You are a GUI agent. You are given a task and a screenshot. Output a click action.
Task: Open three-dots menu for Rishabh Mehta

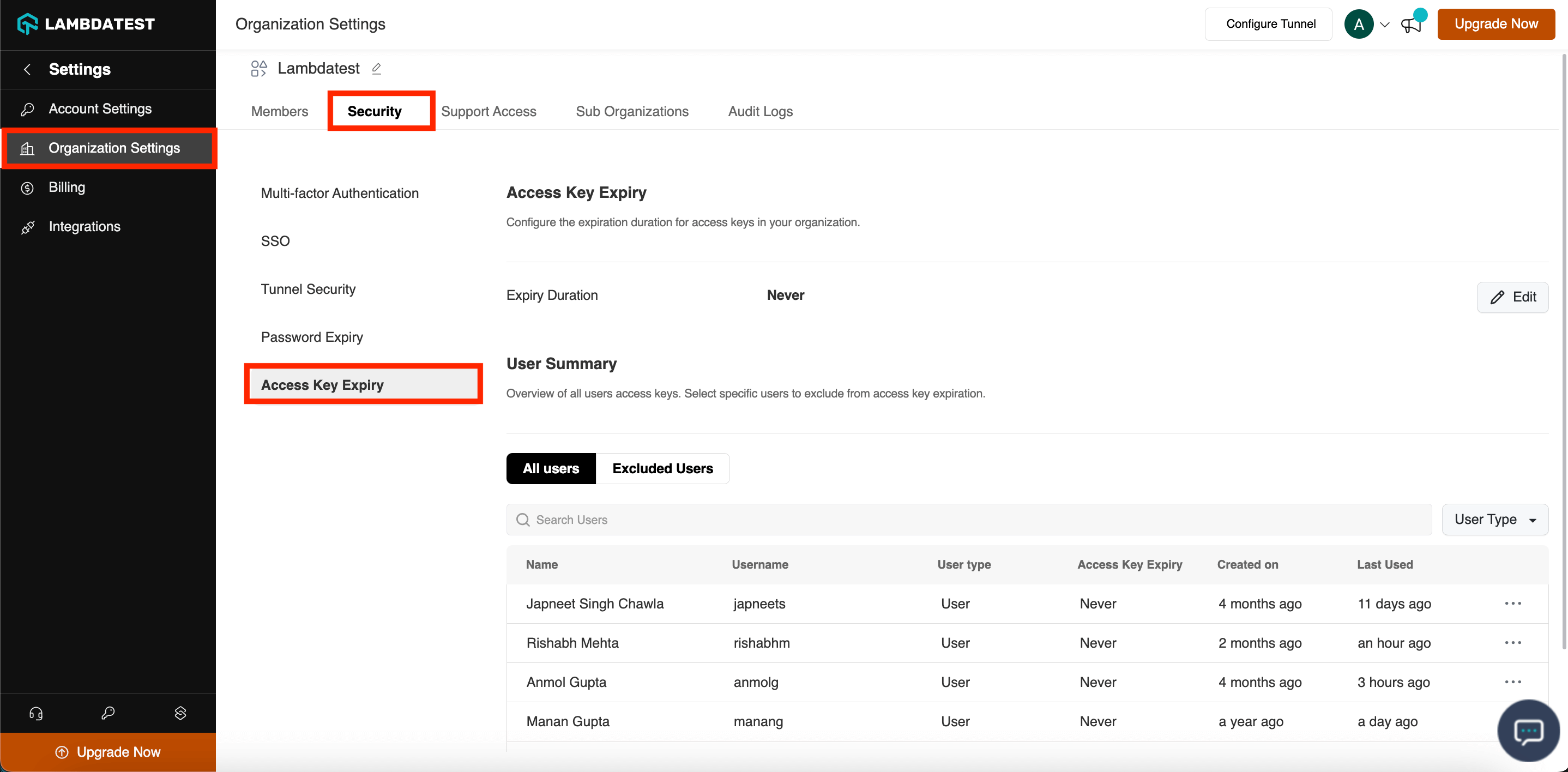coord(1512,642)
